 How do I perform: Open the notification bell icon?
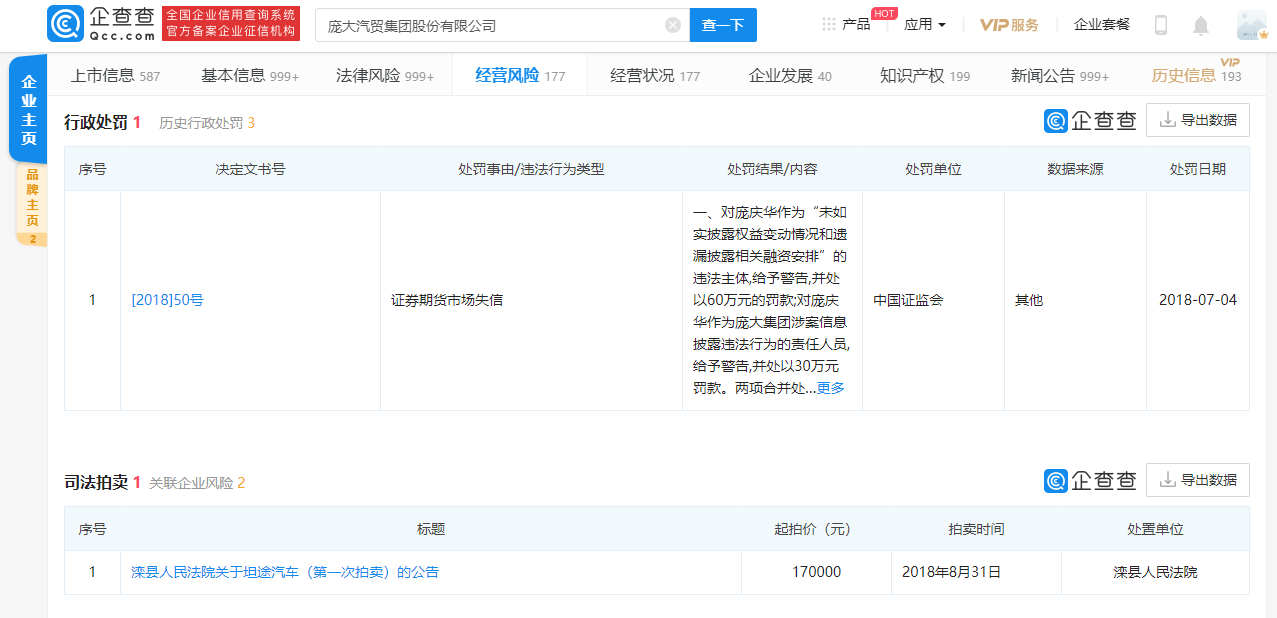tap(1202, 24)
